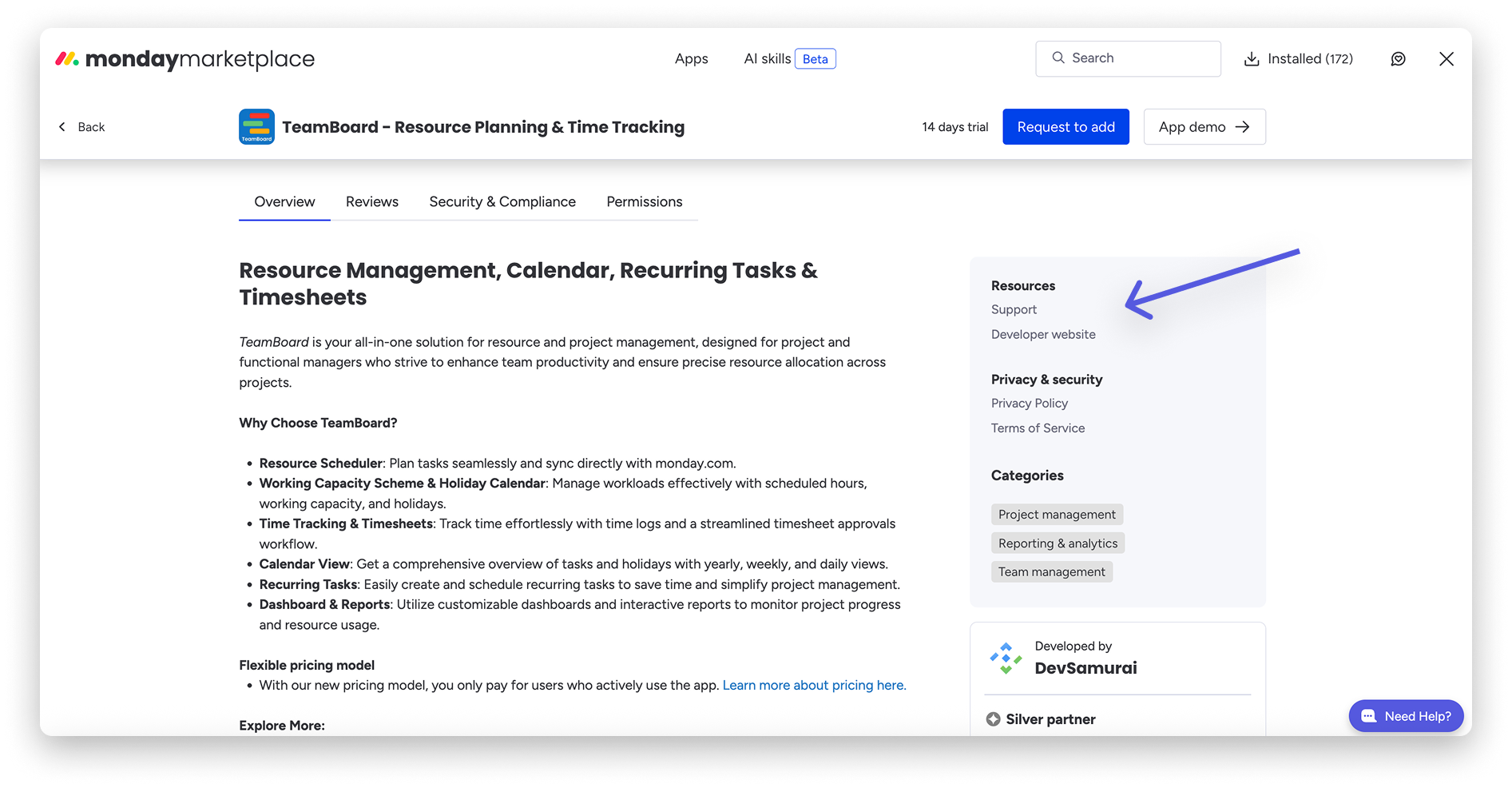Select the Reporting & analytics category tag
The width and height of the screenshot is (1512, 788).
(1058, 543)
